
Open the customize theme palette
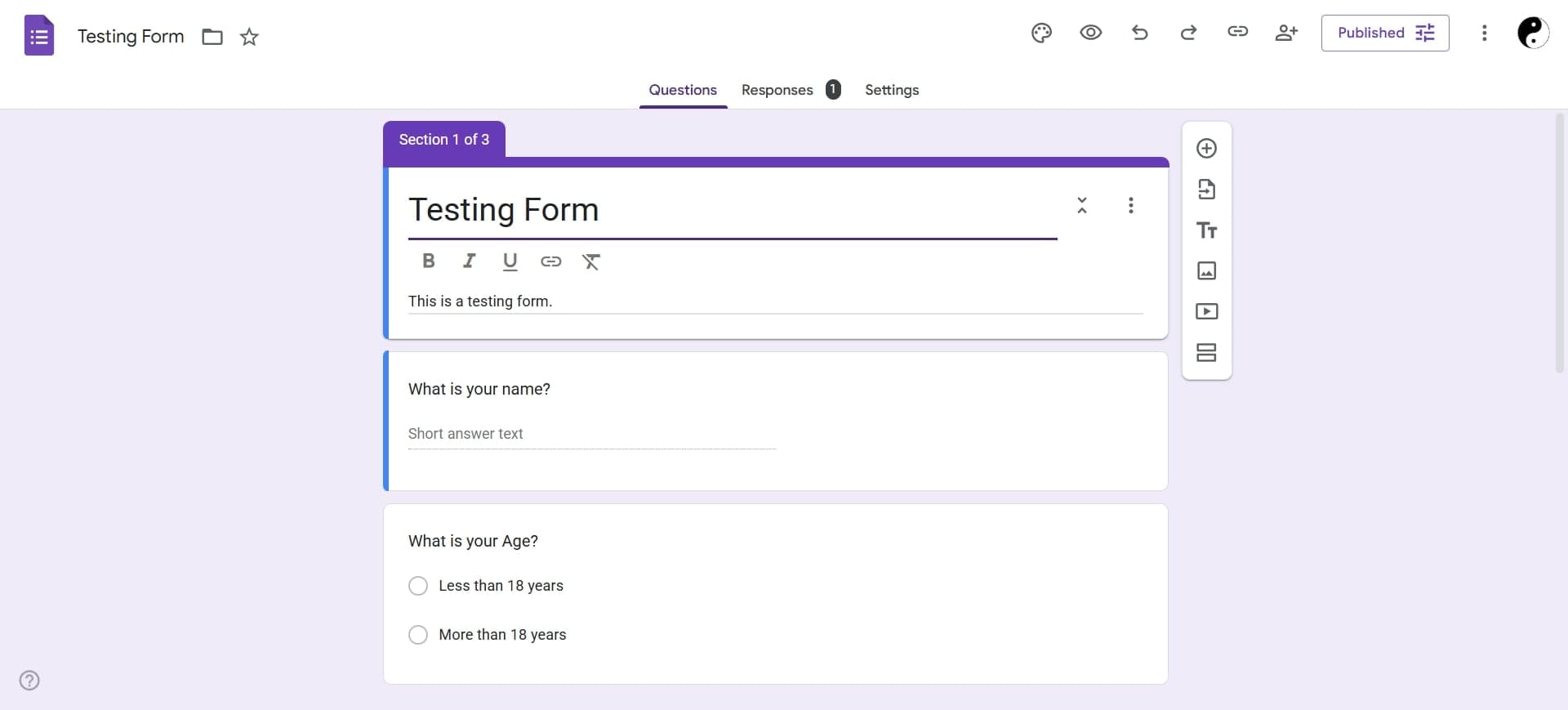1041,33
